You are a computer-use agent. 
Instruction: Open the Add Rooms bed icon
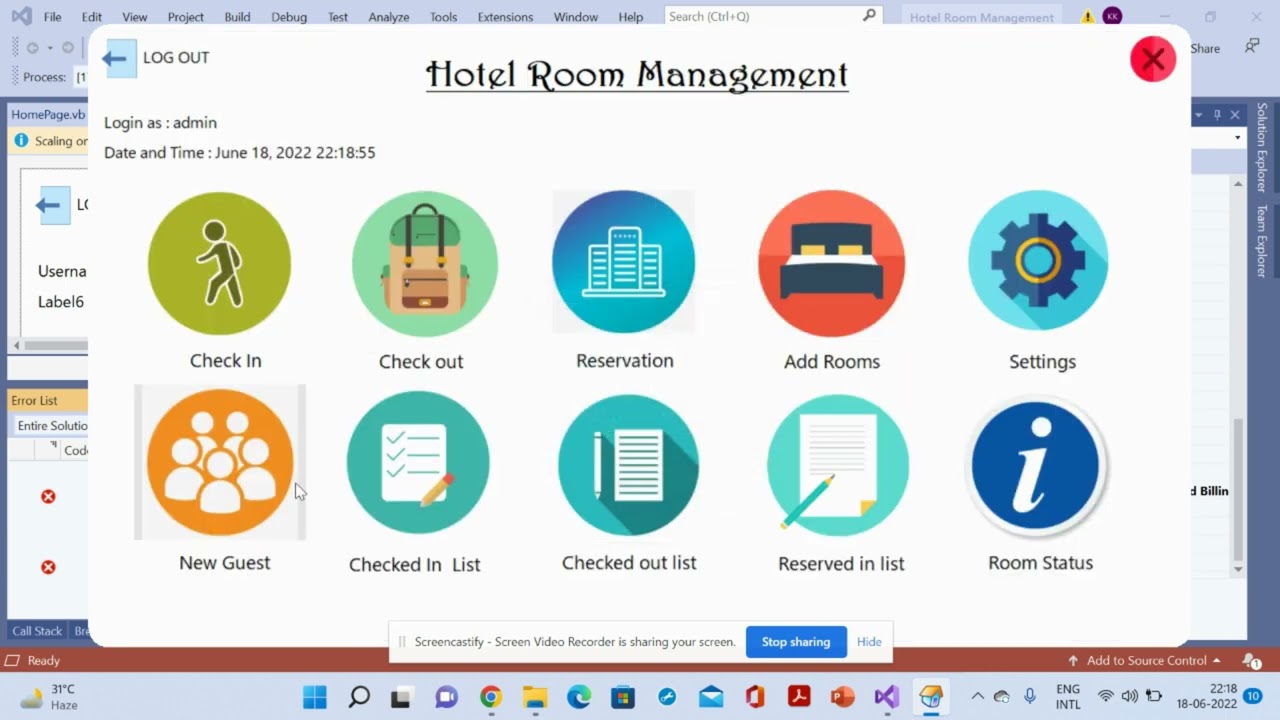click(831, 264)
